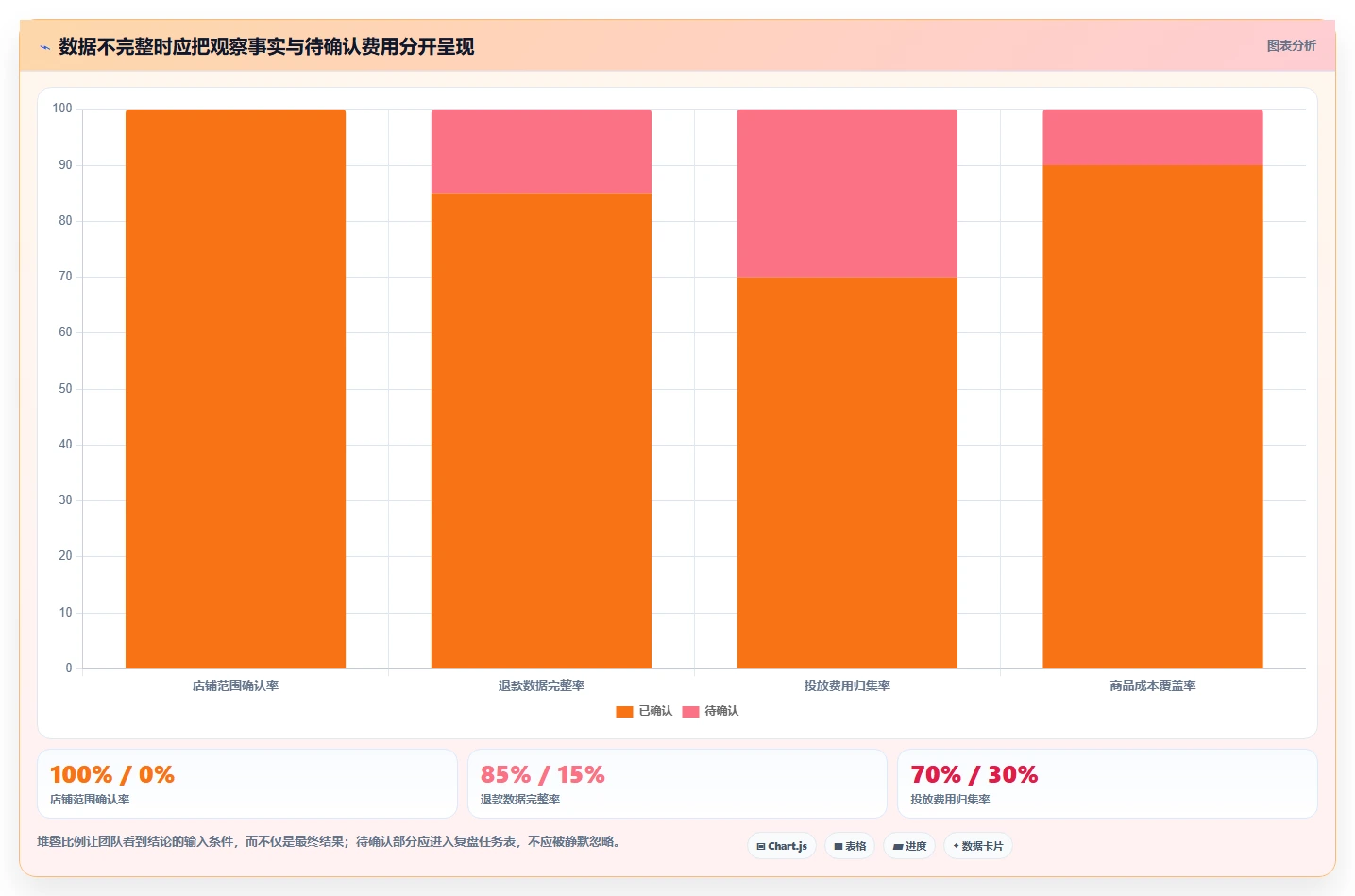The height and width of the screenshot is (896, 1355).
Task: Click the 商品成本覆盖率 x-axis label
Action: (1153, 685)
